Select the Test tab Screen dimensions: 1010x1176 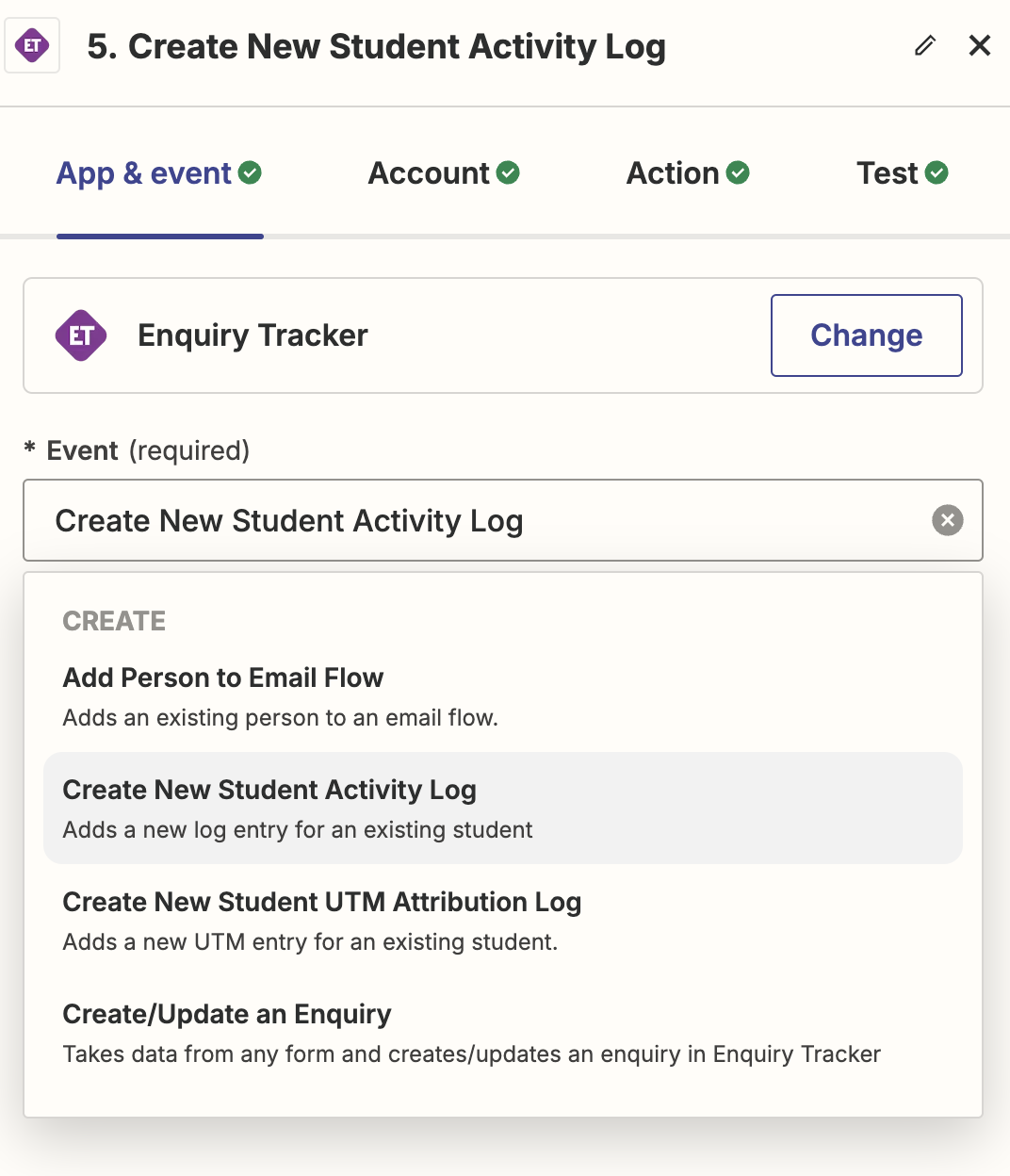pos(889,172)
